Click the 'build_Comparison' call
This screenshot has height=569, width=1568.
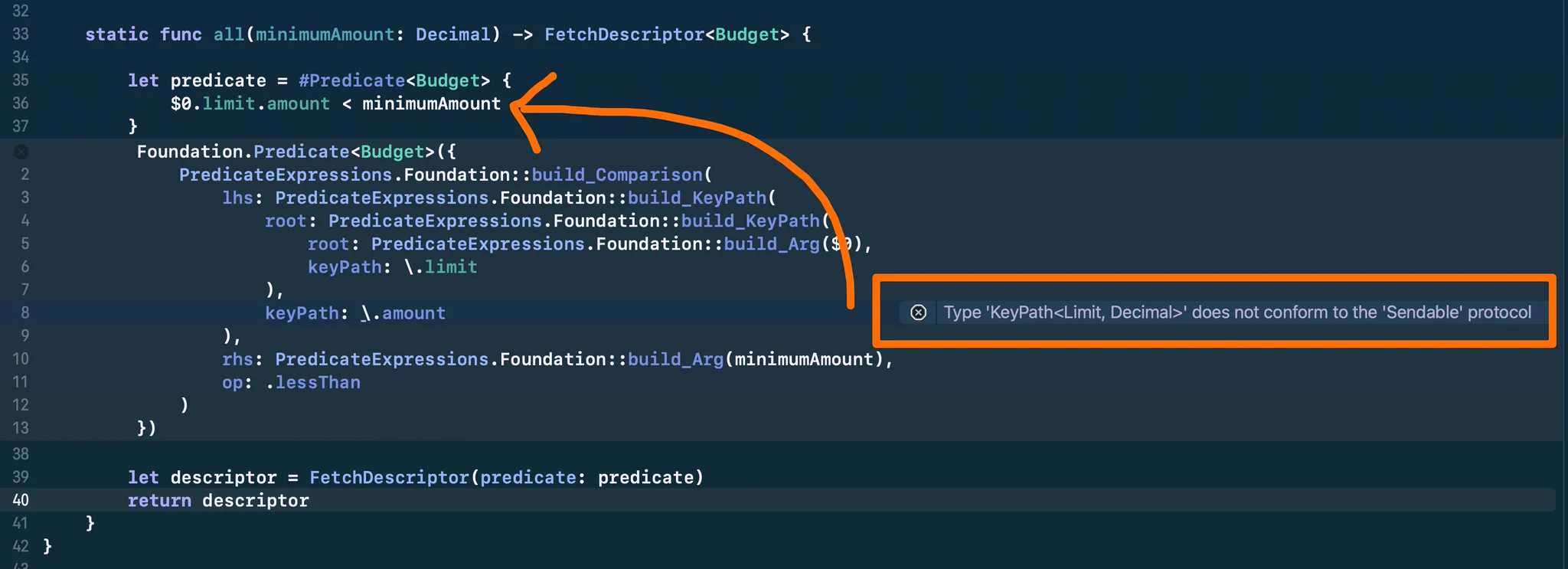pyautogui.click(x=617, y=175)
